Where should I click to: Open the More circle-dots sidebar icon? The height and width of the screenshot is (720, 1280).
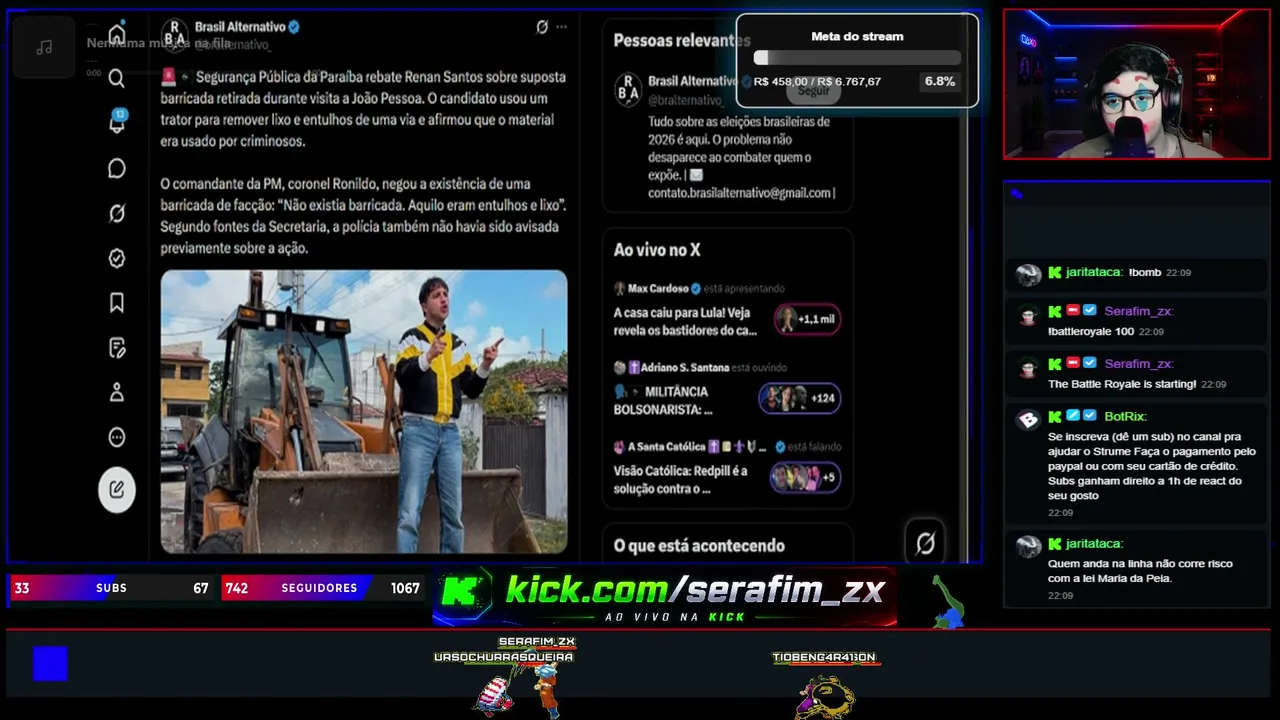117,437
